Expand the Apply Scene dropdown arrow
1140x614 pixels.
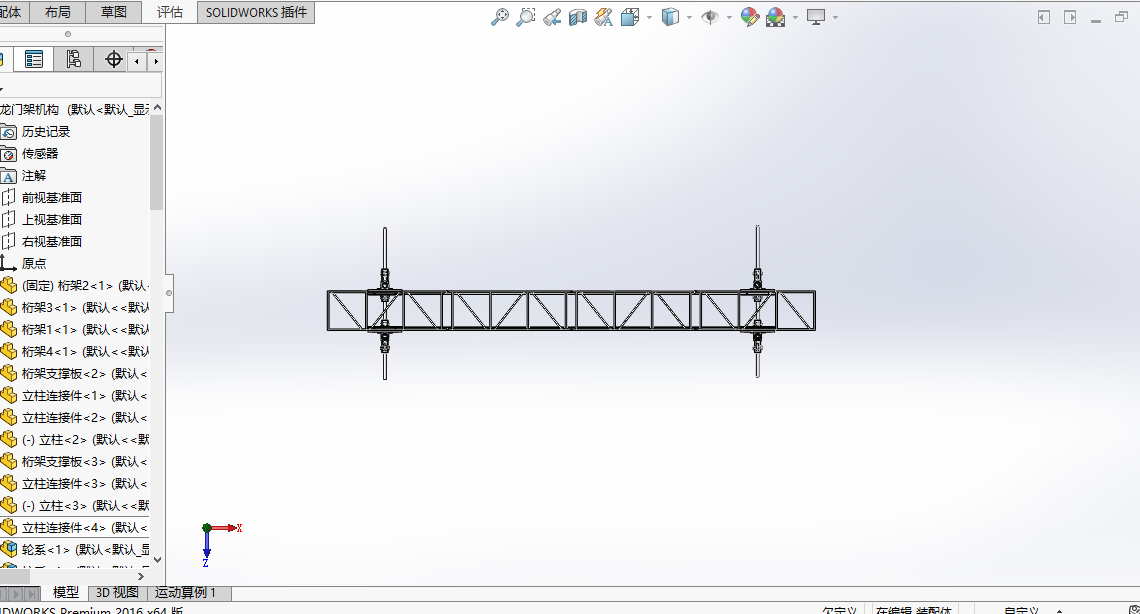795,17
